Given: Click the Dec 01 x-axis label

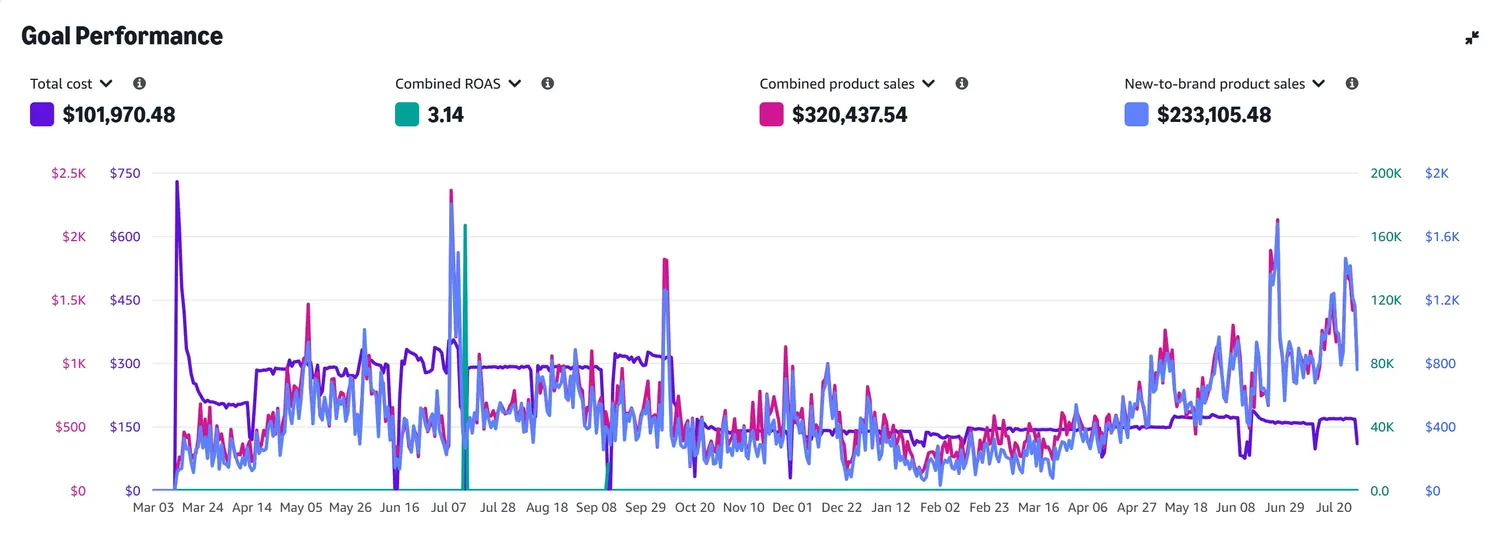Looking at the screenshot, I should pos(792,508).
